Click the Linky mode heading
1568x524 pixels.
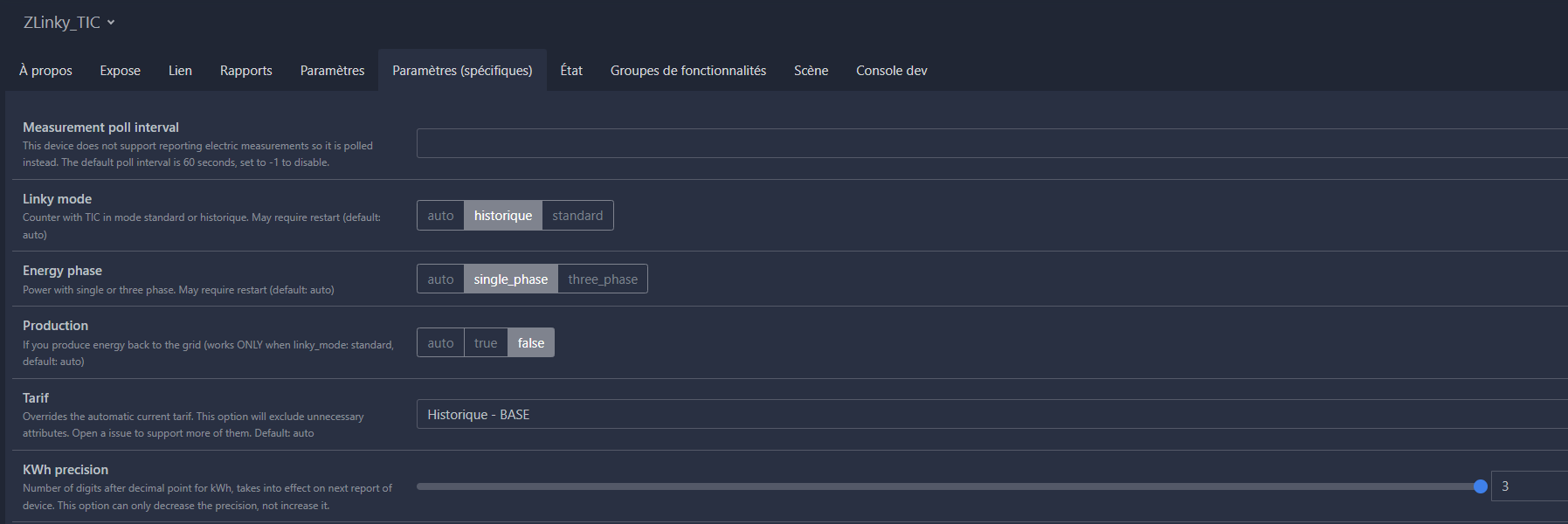(57, 199)
